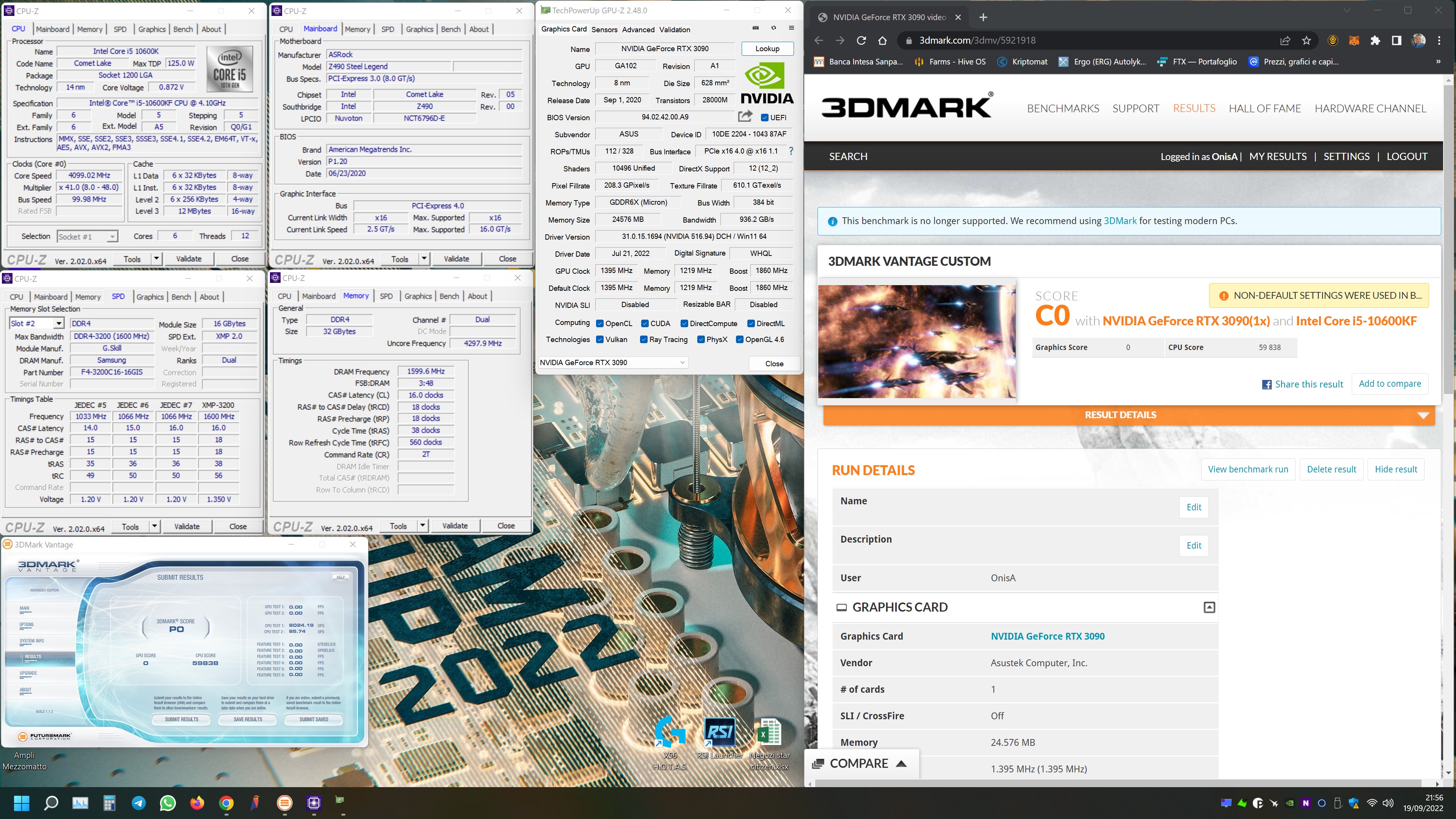The height and width of the screenshot is (819, 1456).
Task: Open BENCHMARKS in 3DMark navigation
Action: 1062,108
